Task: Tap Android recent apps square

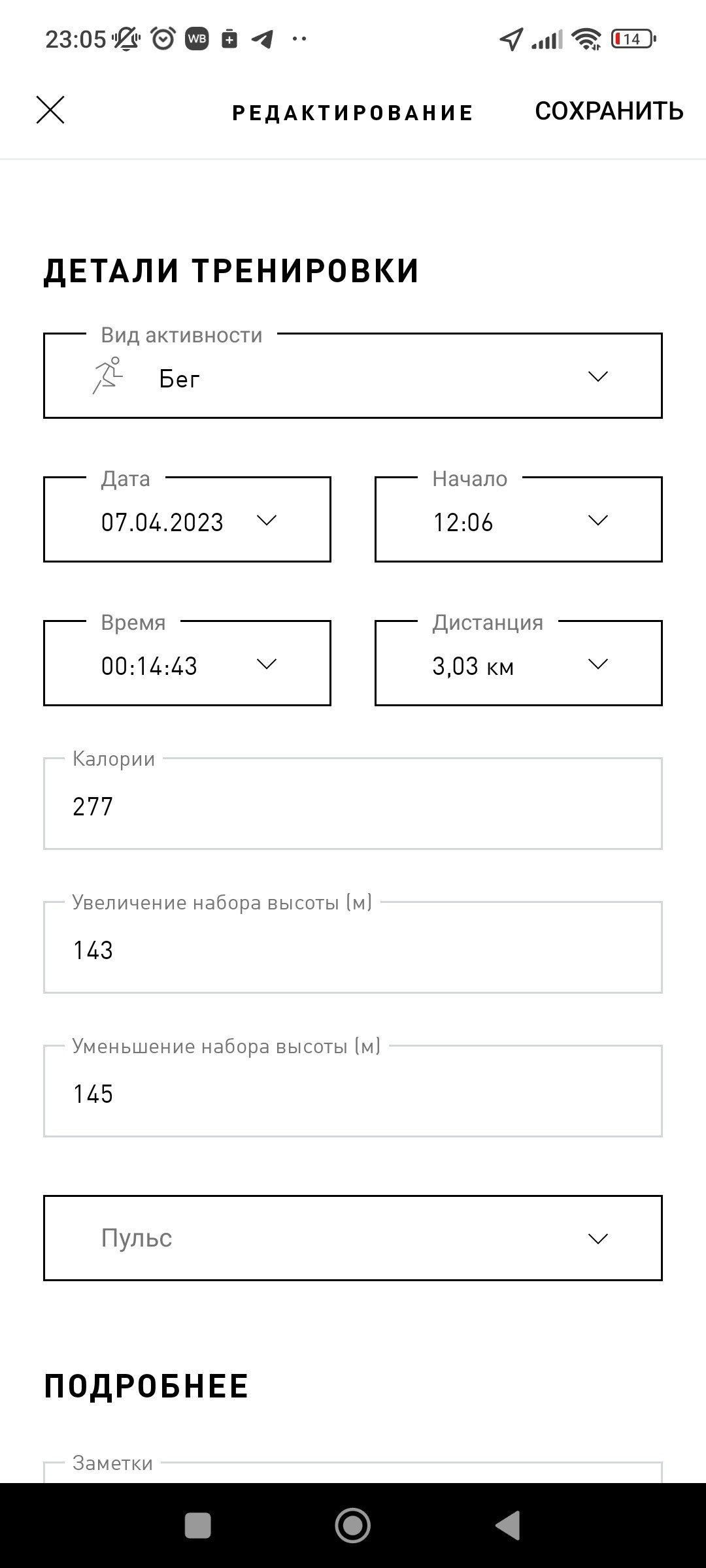Action: (198, 1526)
